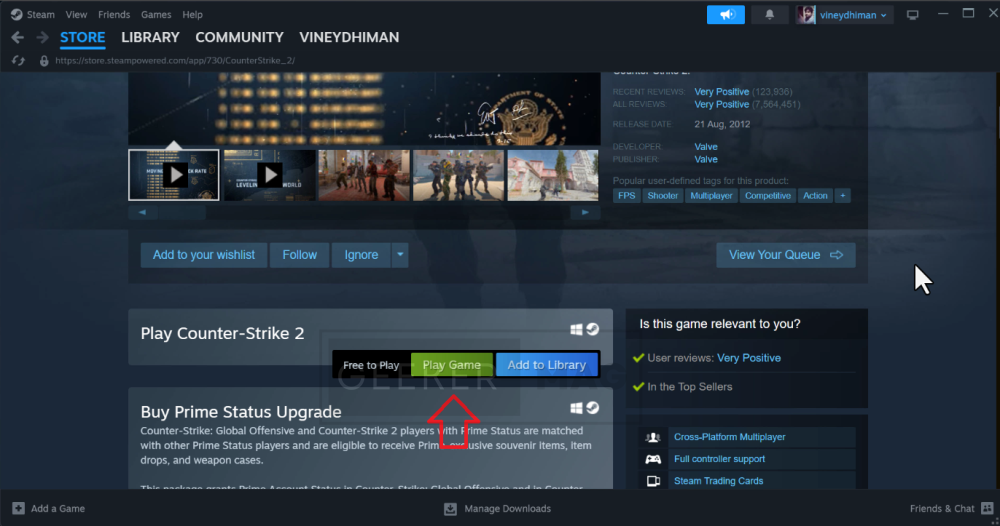
Task: Click the Follow button
Action: (299, 255)
